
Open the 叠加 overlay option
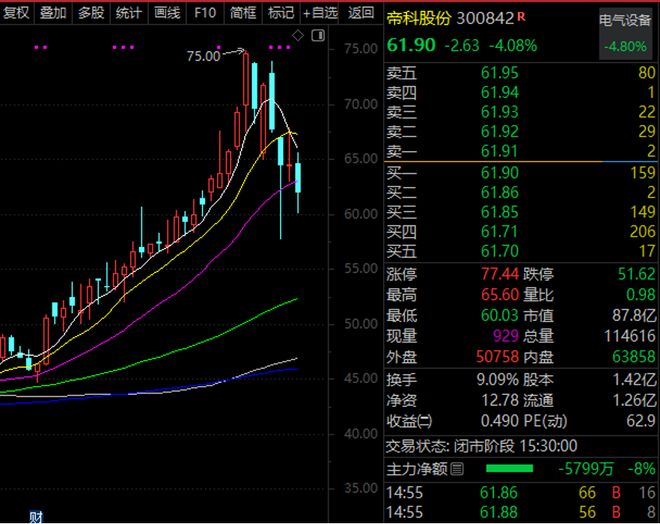point(53,13)
